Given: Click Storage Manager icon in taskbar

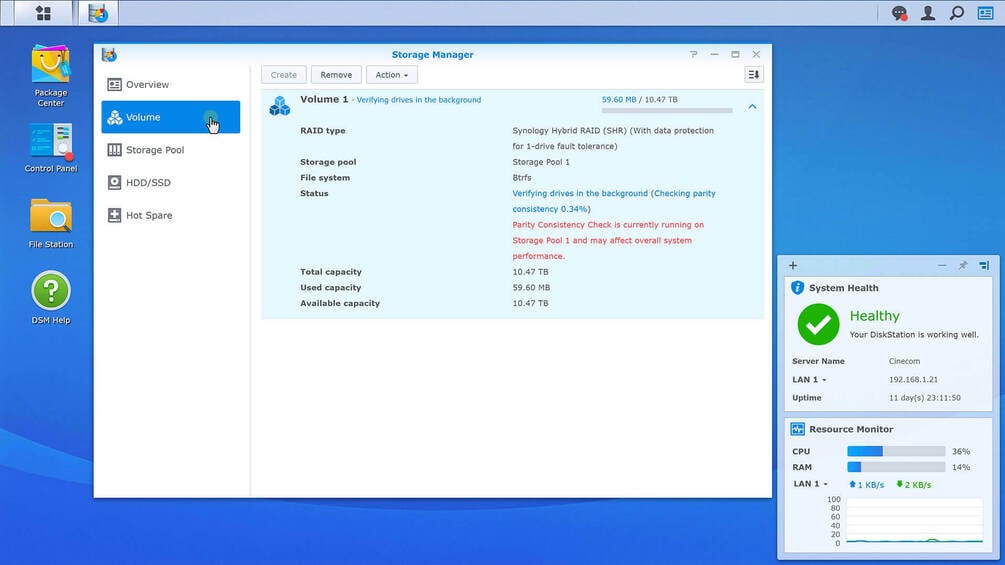Looking at the screenshot, I should [x=98, y=13].
